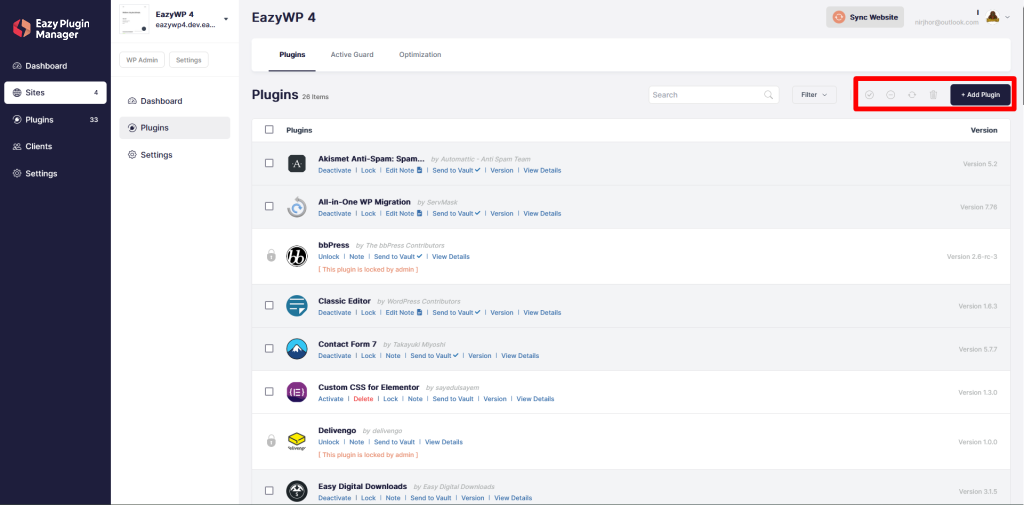The width and height of the screenshot is (1024, 505).
Task: Click the bulk delete trash icon
Action: (933, 95)
